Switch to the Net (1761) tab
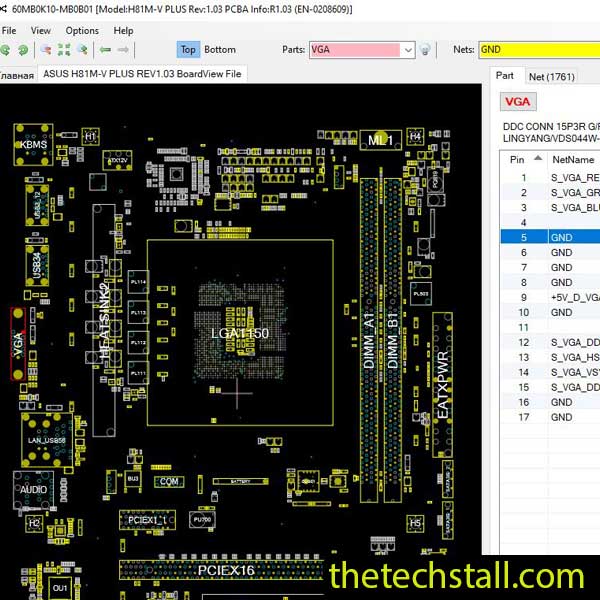600x600 pixels. pyautogui.click(x=551, y=76)
